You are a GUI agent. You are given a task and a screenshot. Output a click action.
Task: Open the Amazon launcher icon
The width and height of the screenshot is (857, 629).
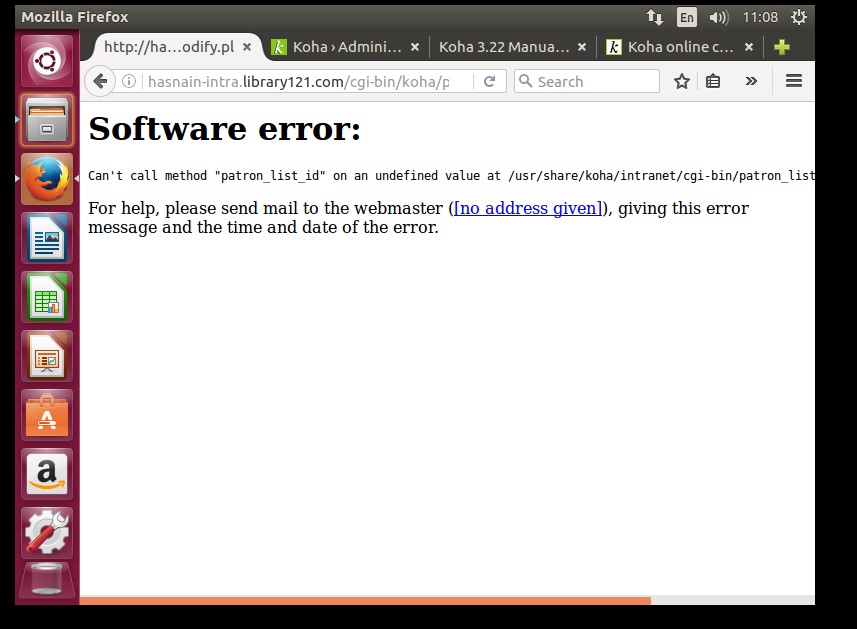[x=47, y=473]
